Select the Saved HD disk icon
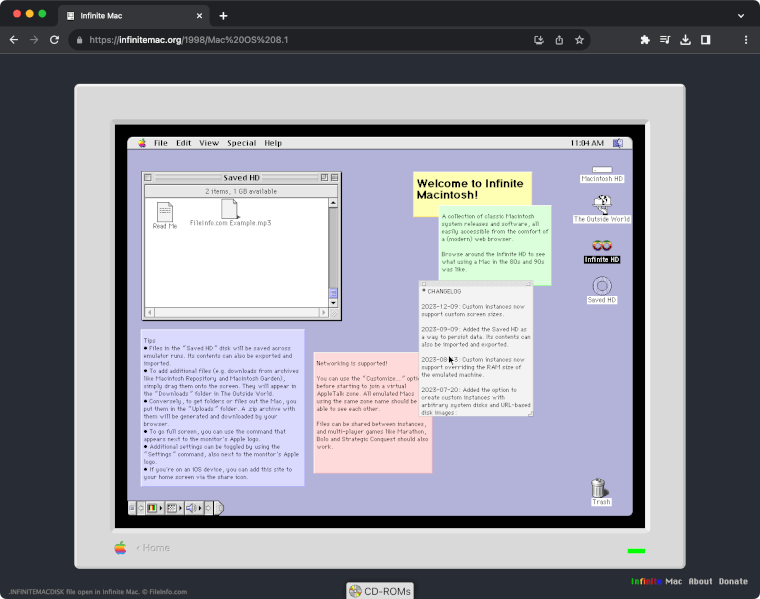 coord(601,286)
